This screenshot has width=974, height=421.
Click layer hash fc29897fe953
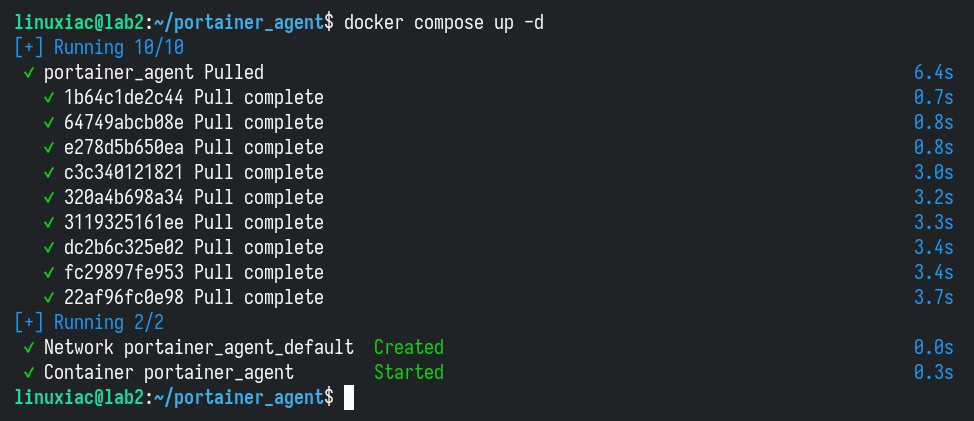[x=124, y=273]
